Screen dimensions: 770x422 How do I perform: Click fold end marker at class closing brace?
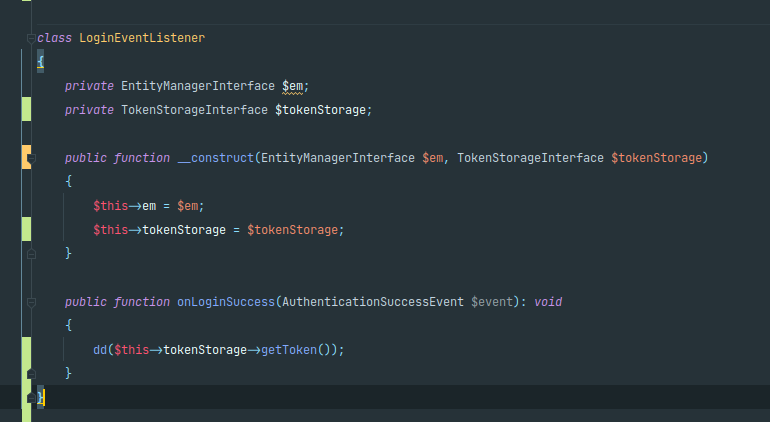pyautogui.click(x=31, y=397)
